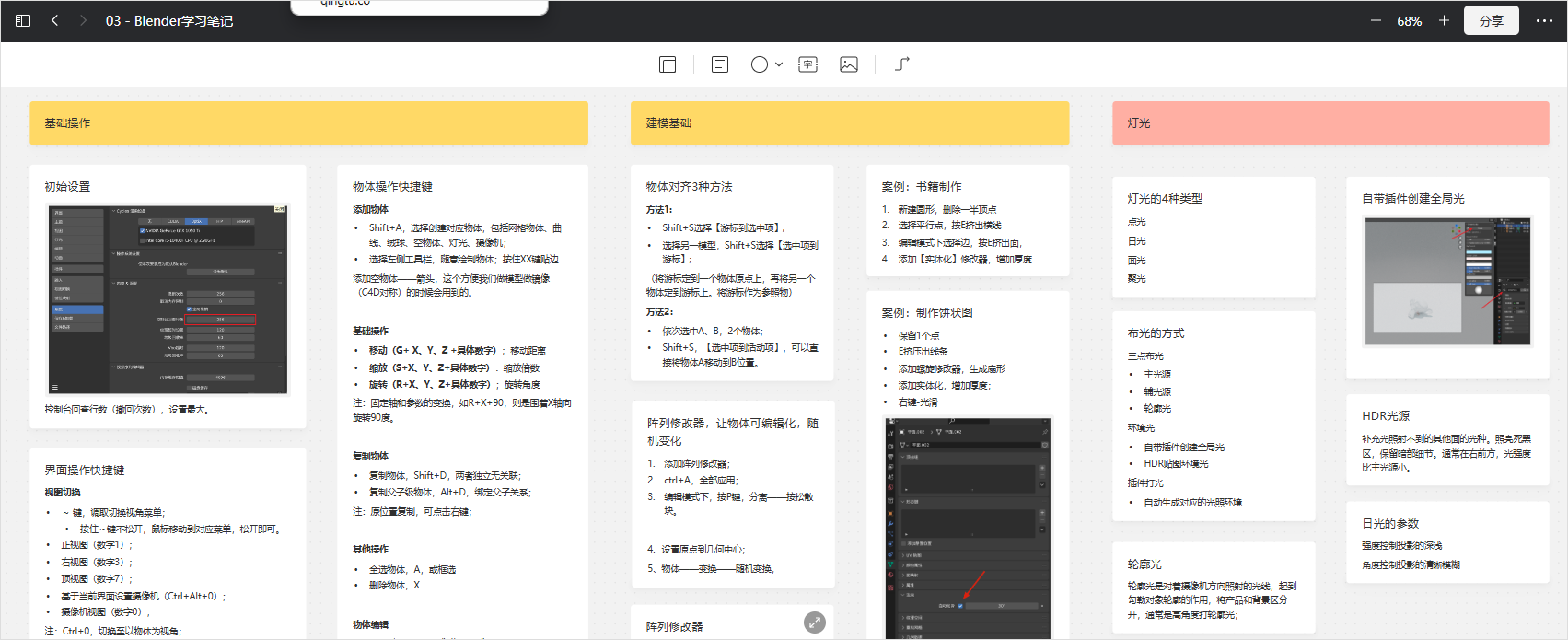Viewport: 1568px width, 640px height.
Task: Select the note card tool
Action: (x=720, y=64)
